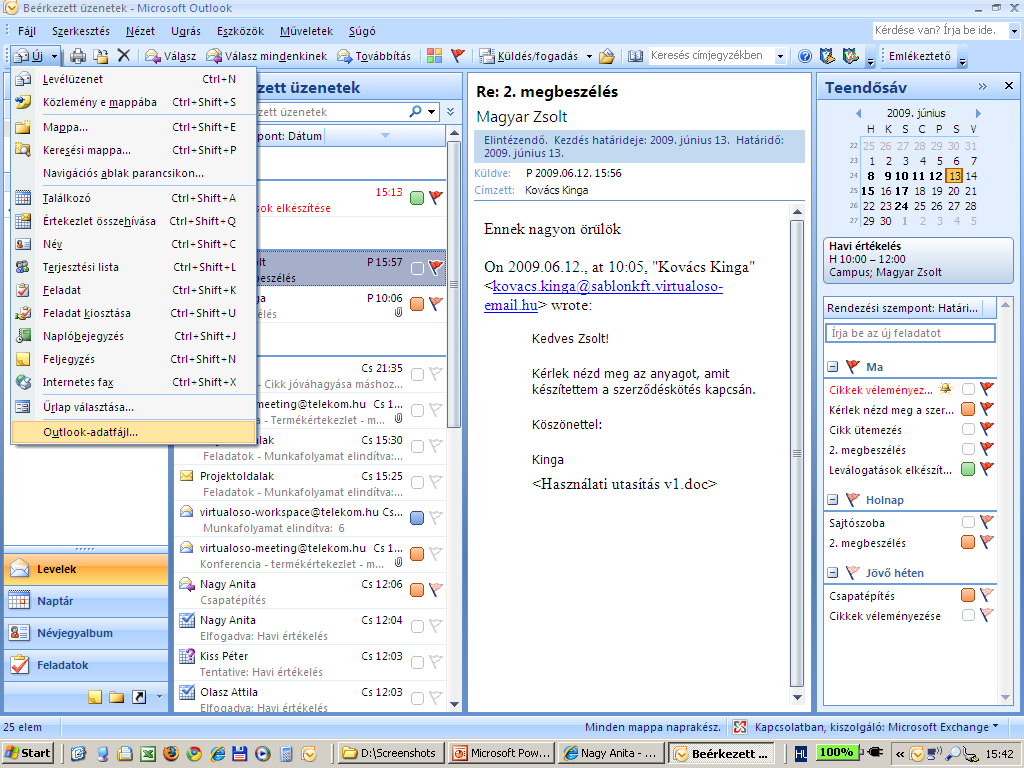Click the Írja be az új feladatot field
The height and width of the screenshot is (768, 1024).
910,333
